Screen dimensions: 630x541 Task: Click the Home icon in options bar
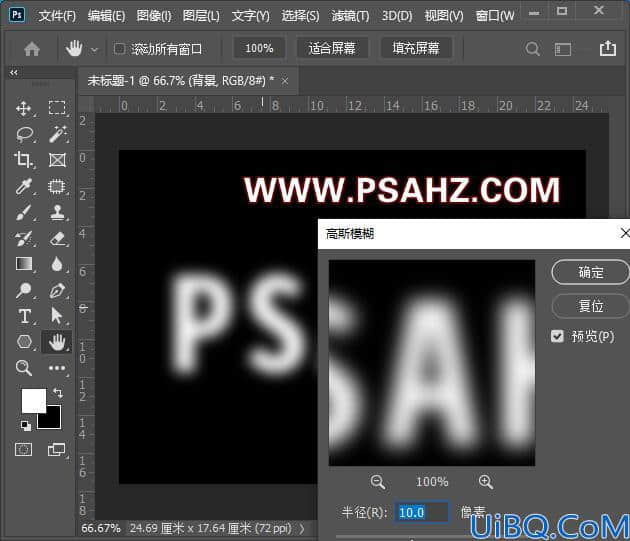32,49
